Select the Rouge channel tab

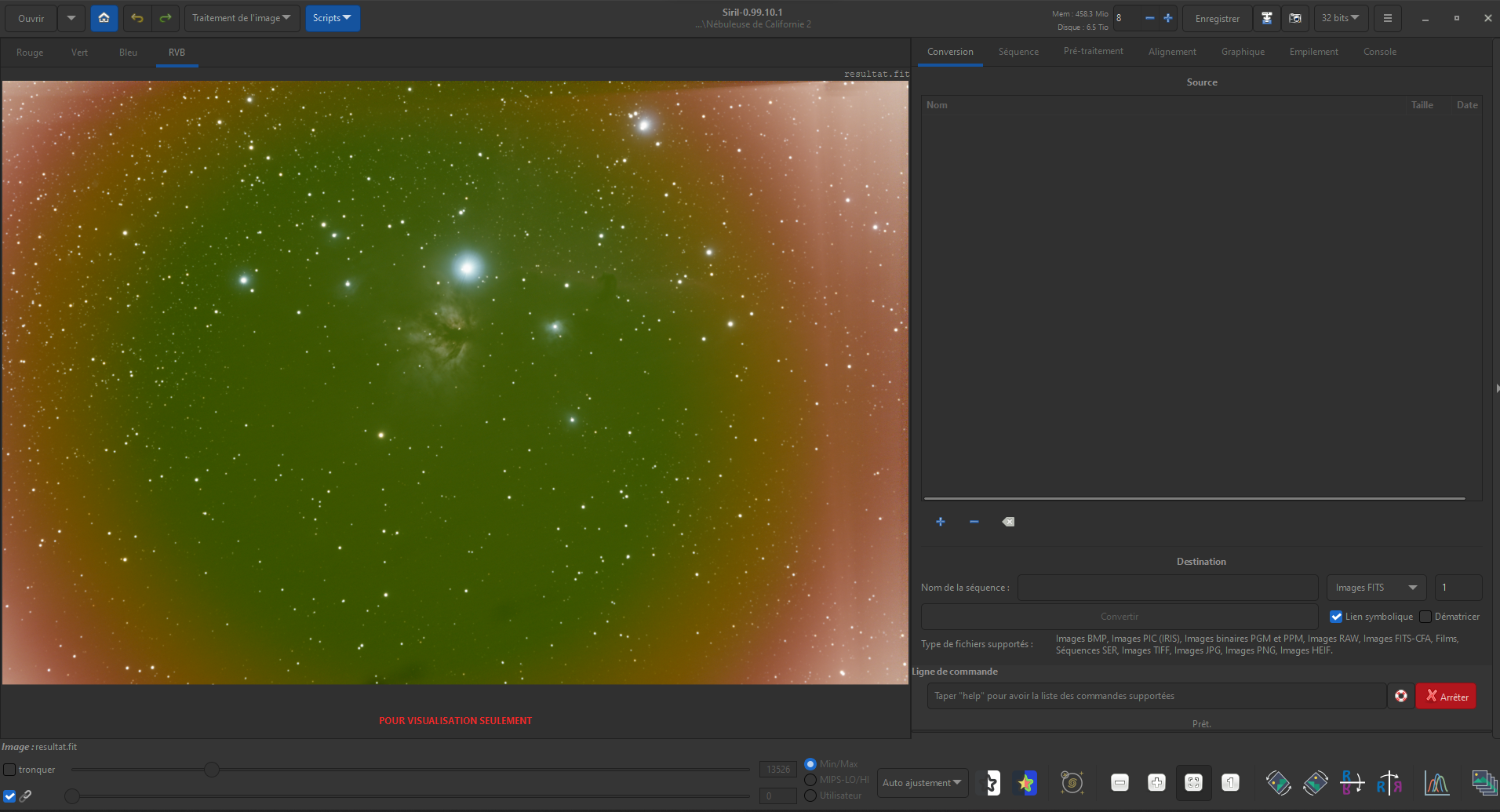(x=30, y=53)
